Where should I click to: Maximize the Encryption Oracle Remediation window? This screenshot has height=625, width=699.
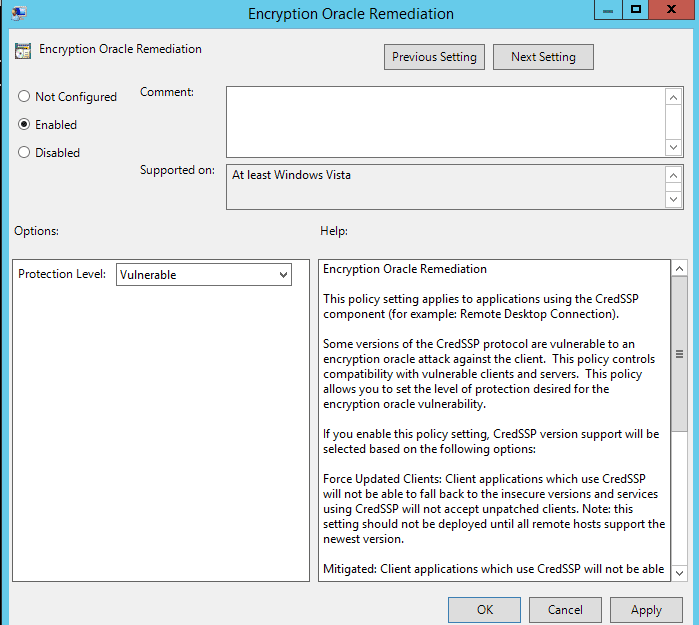coord(635,9)
